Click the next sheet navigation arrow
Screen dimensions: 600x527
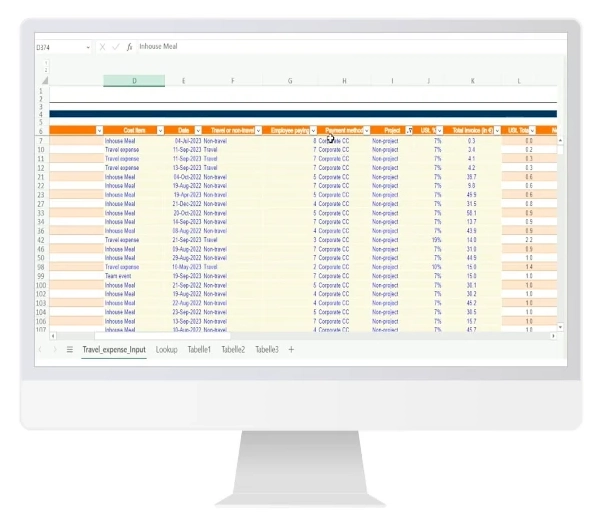tap(54, 350)
